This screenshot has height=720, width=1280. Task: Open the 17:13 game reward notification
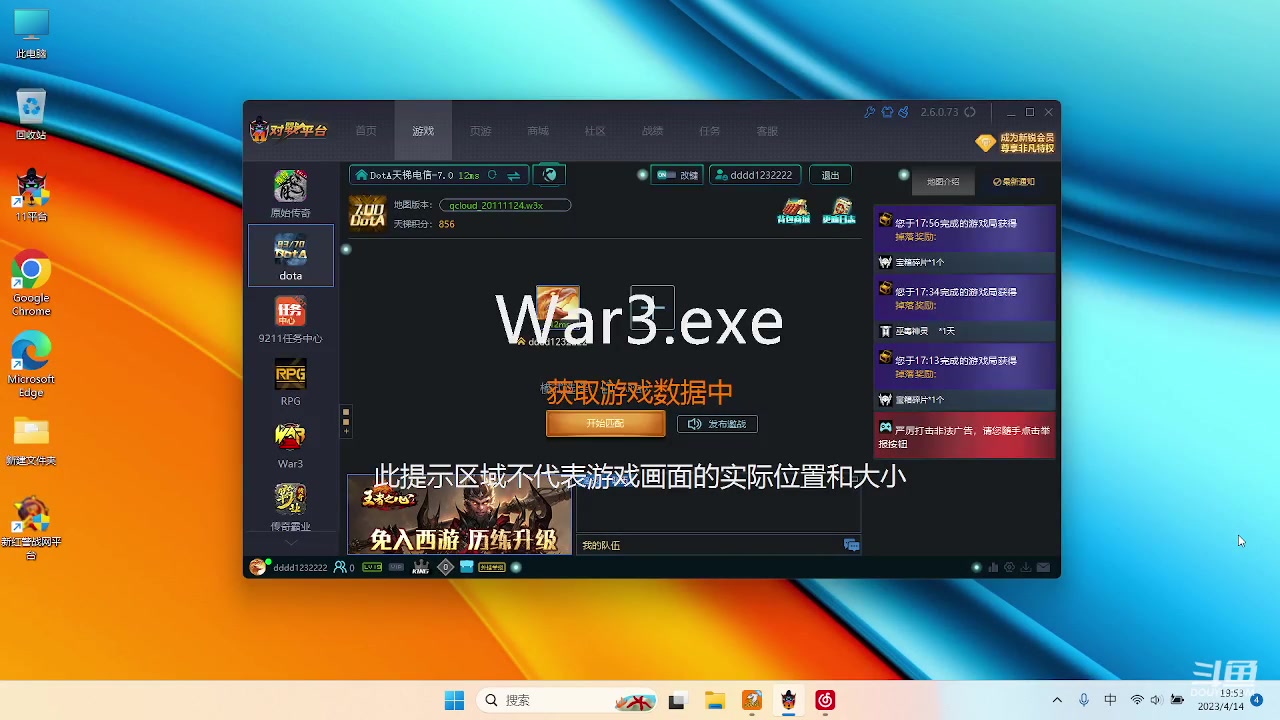click(965, 367)
